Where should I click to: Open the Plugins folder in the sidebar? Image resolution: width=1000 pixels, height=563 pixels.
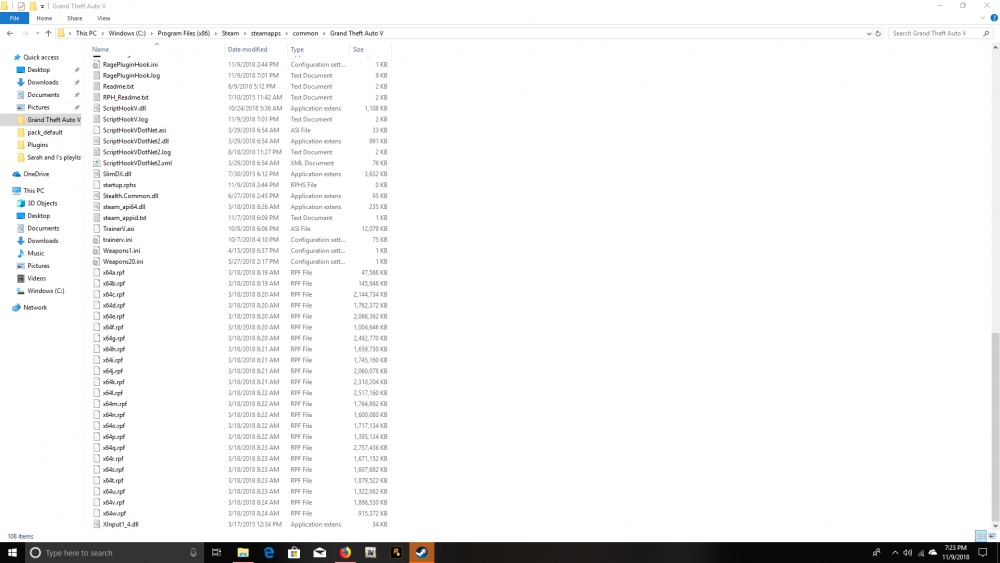[x=37, y=145]
